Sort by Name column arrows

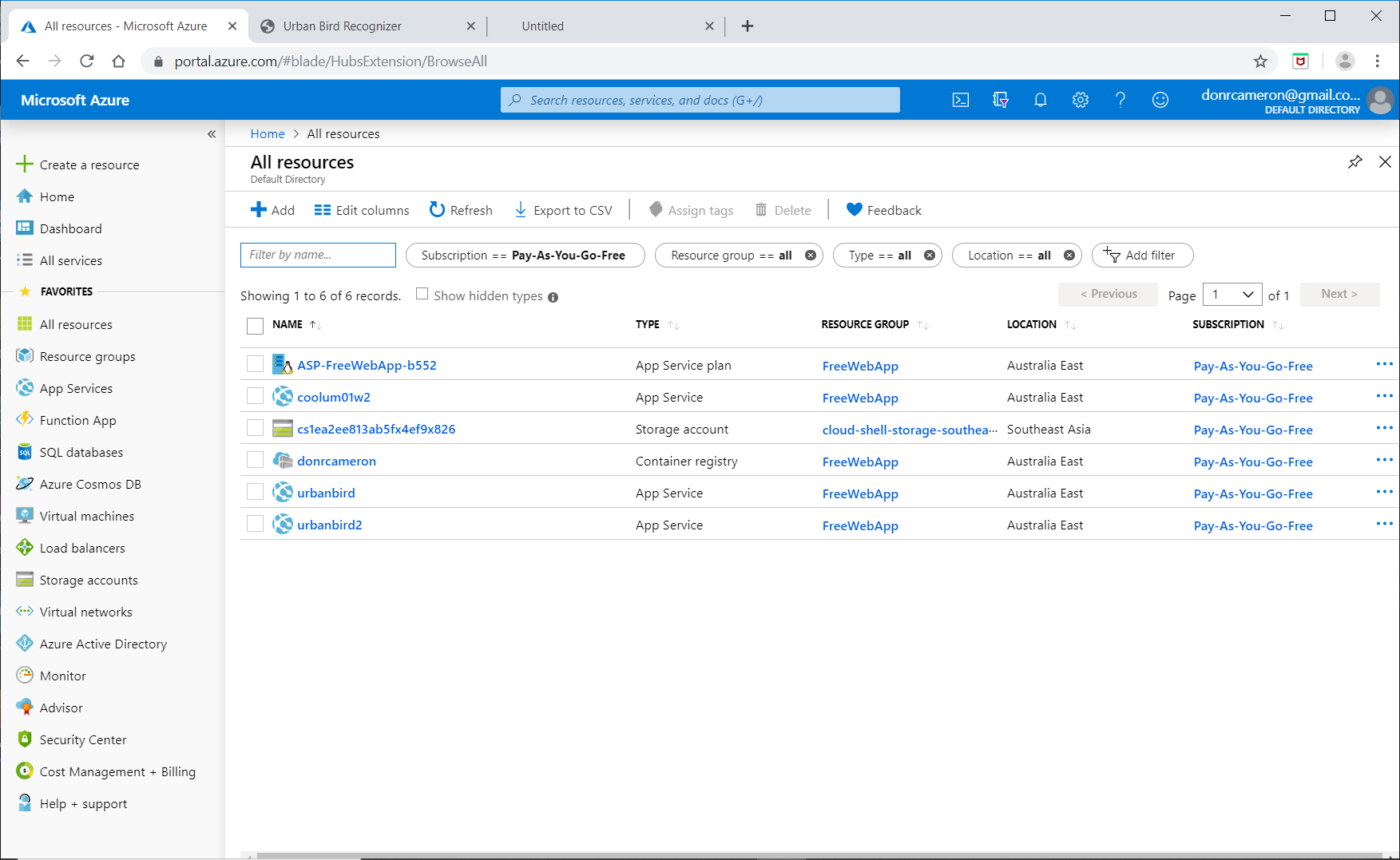click(x=315, y=325)
